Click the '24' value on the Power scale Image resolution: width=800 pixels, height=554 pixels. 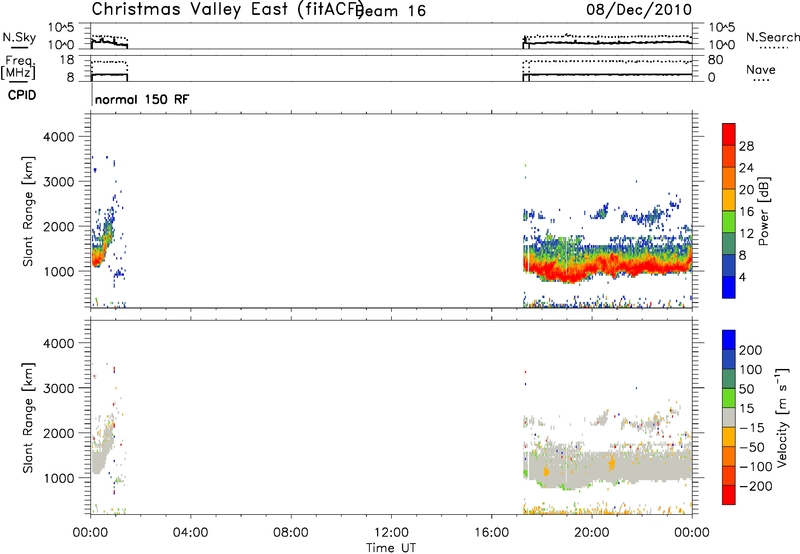click(746, 168)
